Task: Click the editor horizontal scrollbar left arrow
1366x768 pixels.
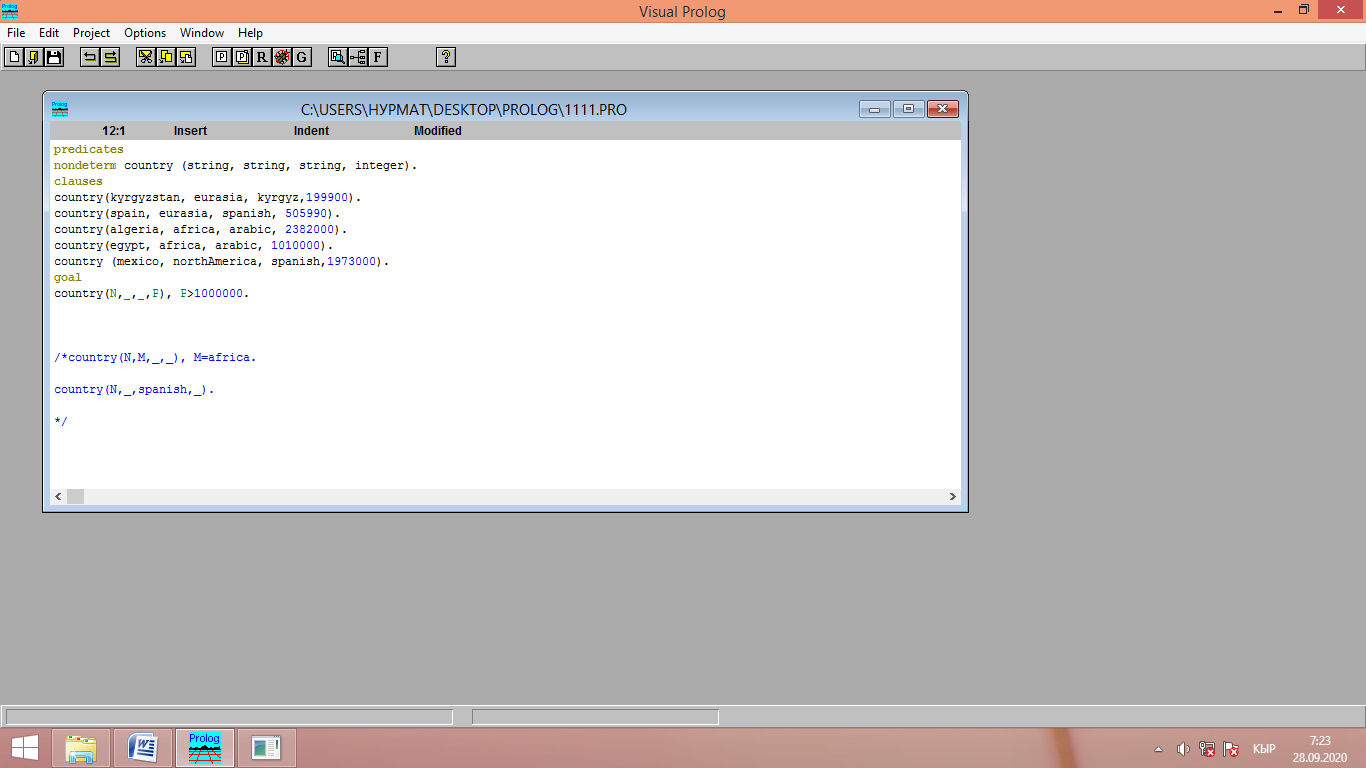Action: (x=58, y=497)
